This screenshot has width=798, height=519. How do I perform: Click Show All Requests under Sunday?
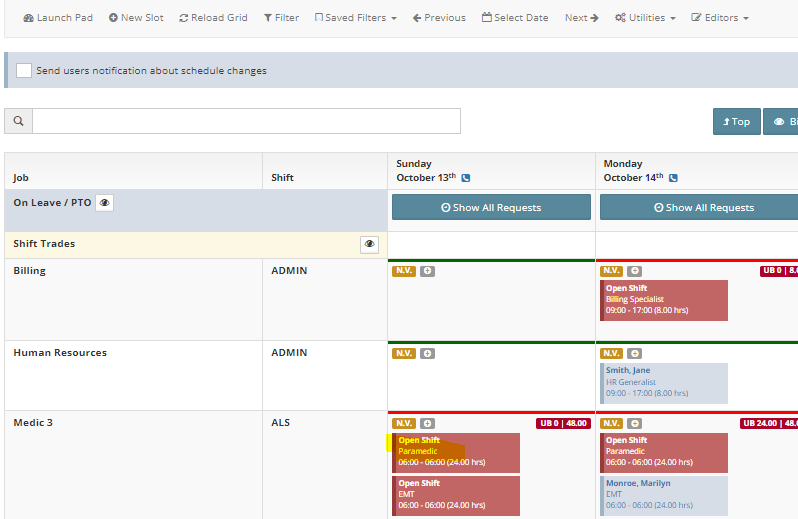click(x=490, y=207)
